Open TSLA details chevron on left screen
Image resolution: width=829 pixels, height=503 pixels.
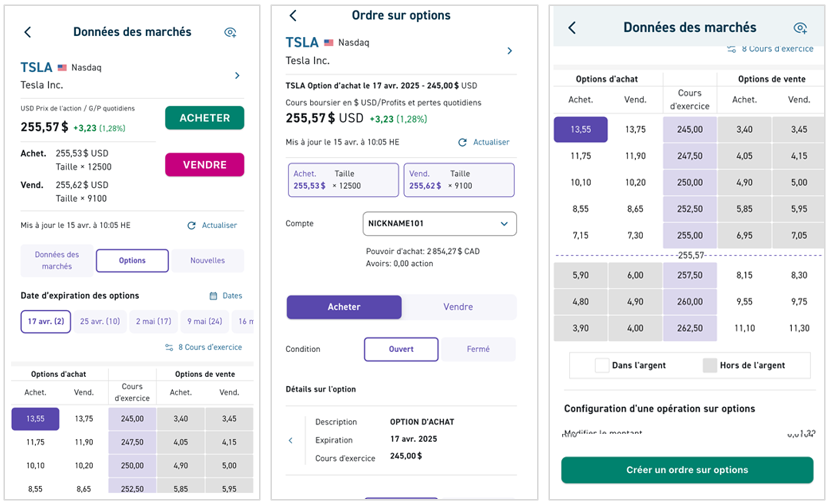pos(237,76)
